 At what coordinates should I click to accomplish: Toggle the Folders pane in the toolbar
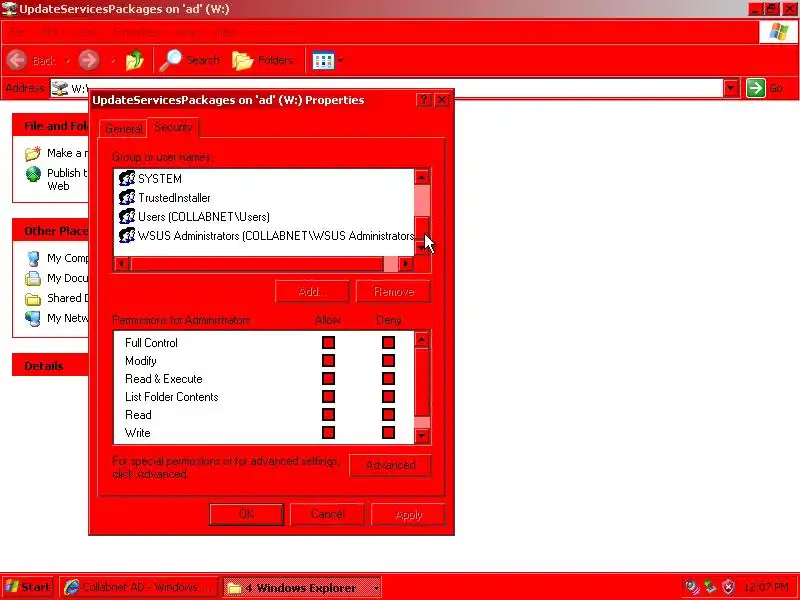pos(263,60)
